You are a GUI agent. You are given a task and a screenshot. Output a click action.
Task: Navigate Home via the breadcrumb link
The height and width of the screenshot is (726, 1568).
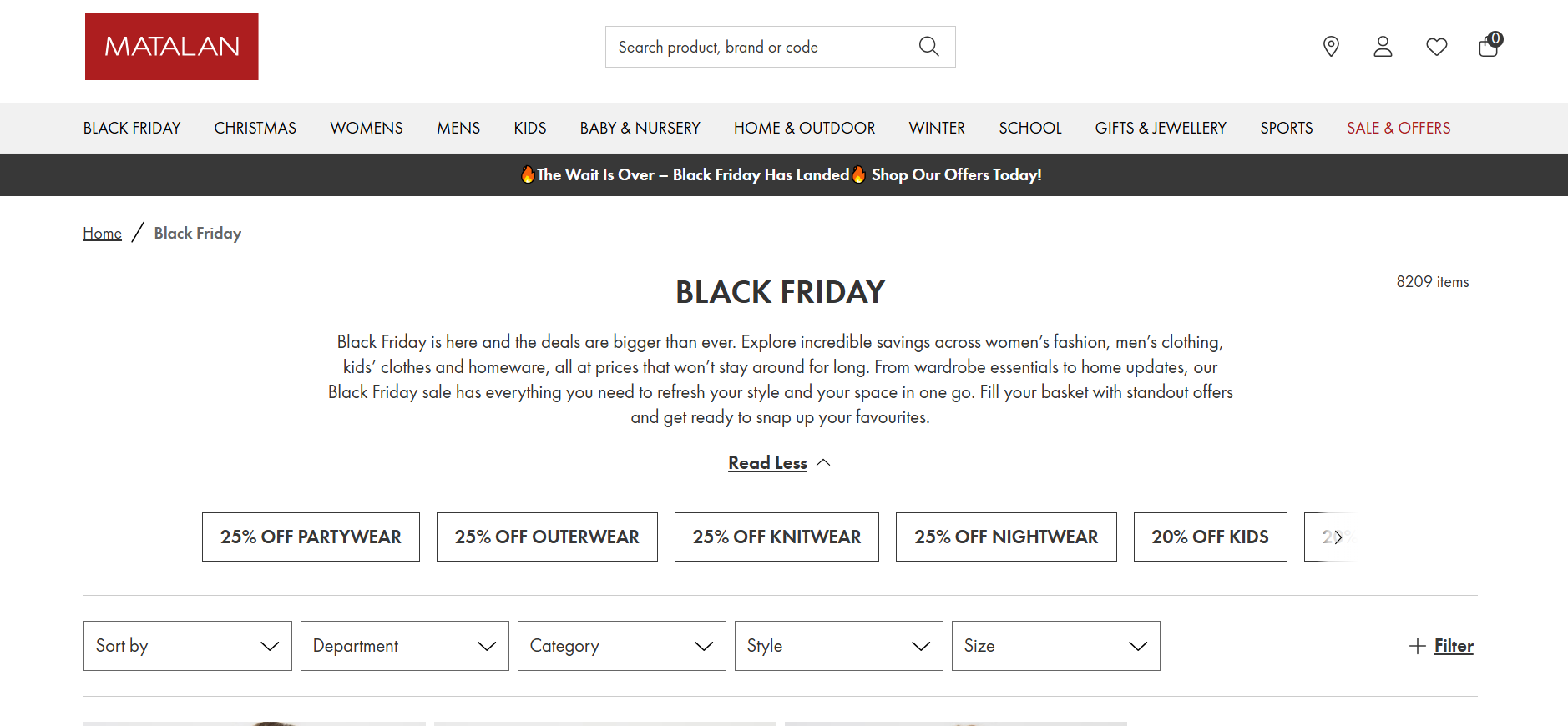(x=102, y=233)
